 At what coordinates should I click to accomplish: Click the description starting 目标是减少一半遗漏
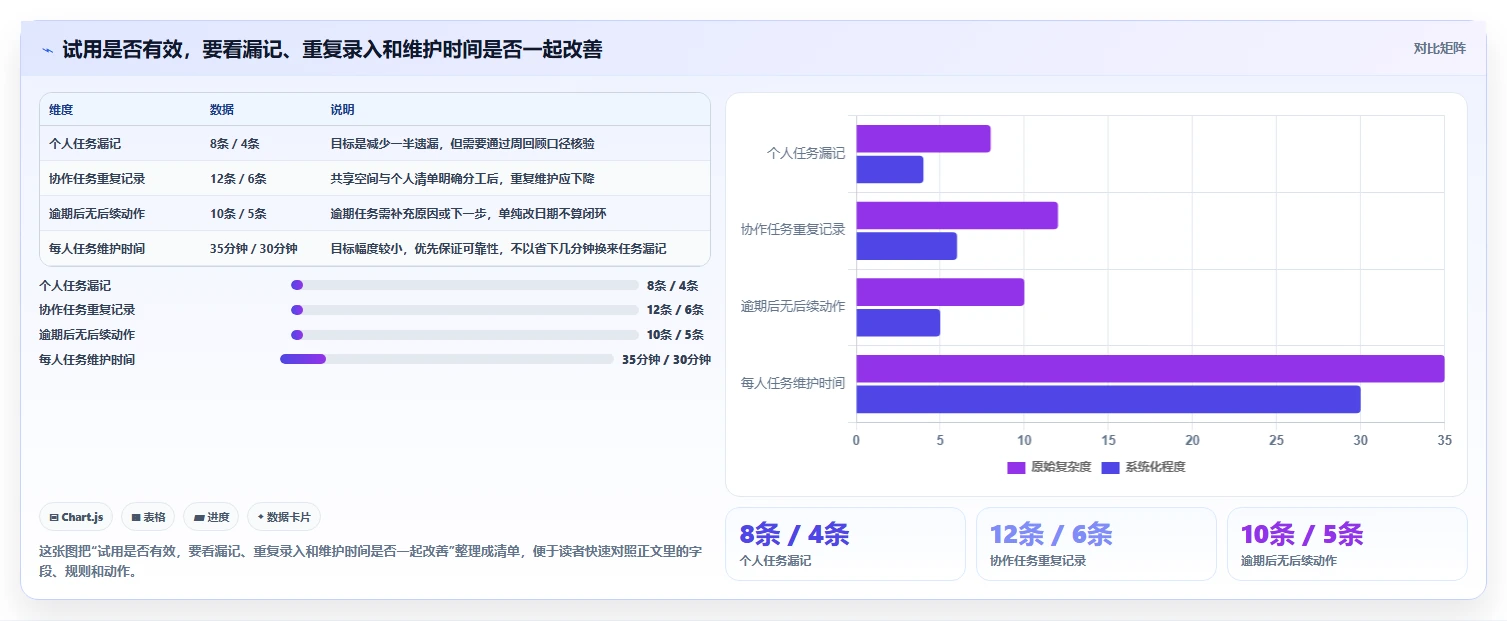pos(463,144)
